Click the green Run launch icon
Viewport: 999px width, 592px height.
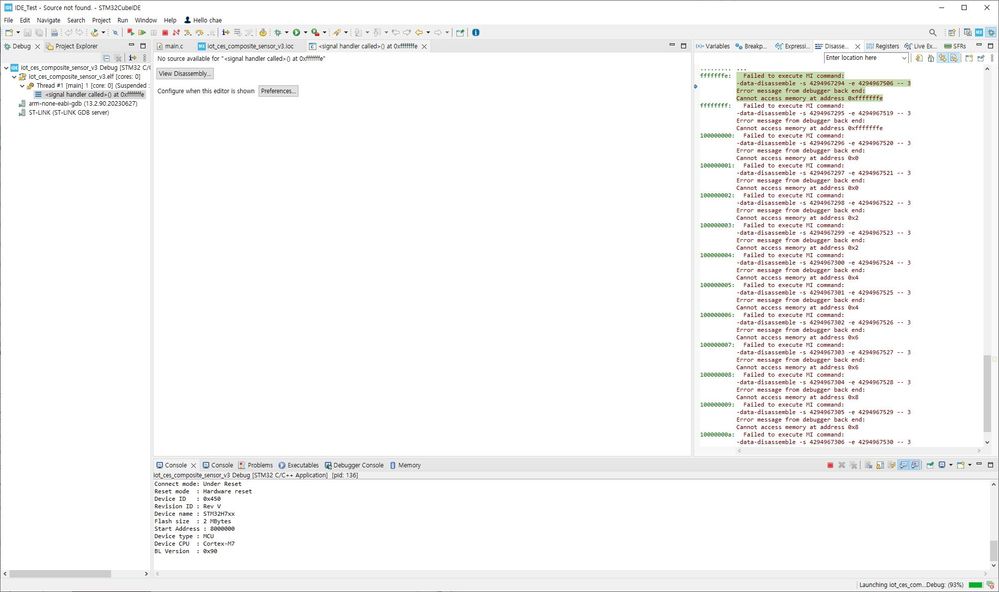click(x=296, y=32)
